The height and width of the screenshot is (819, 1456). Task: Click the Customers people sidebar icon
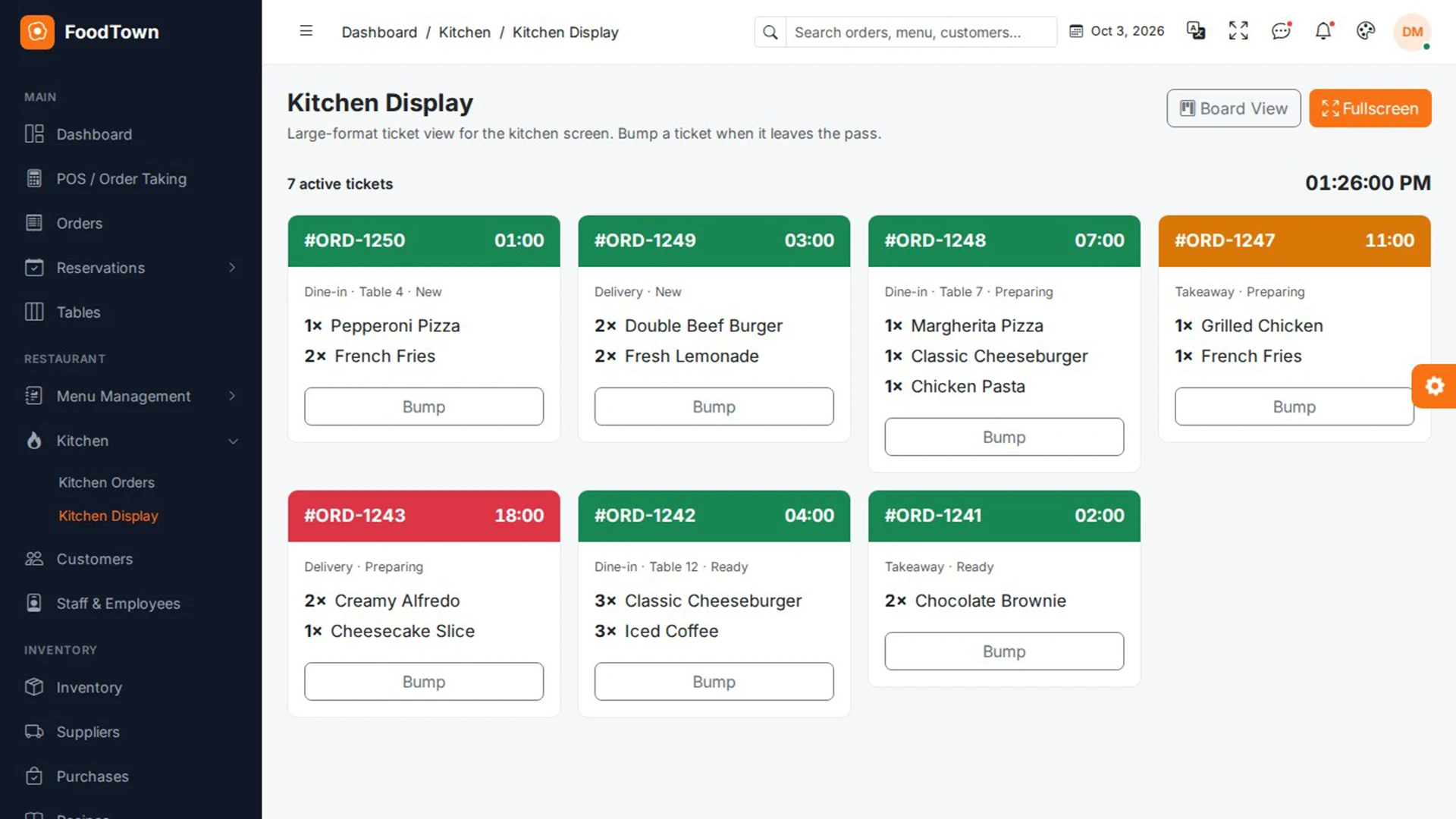tap(34, 559)
